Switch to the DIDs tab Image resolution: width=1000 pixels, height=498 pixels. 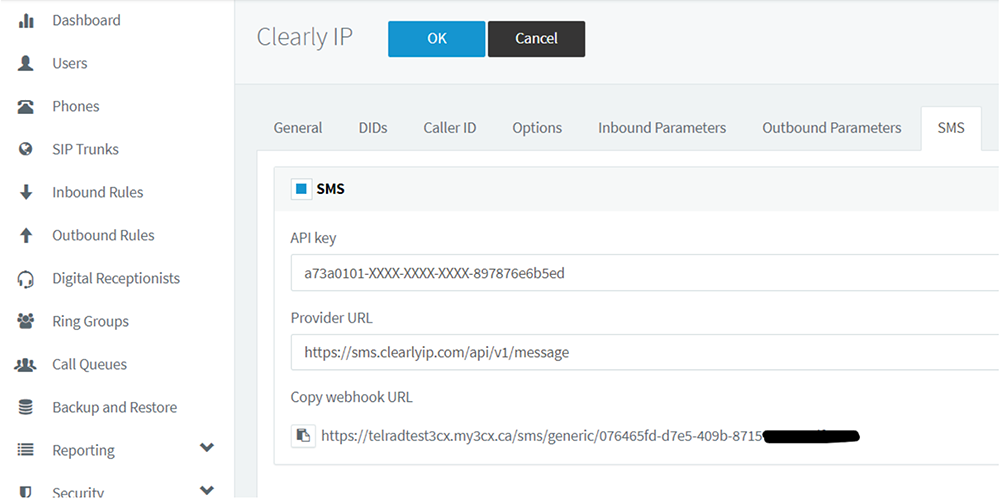click(373, 128)
